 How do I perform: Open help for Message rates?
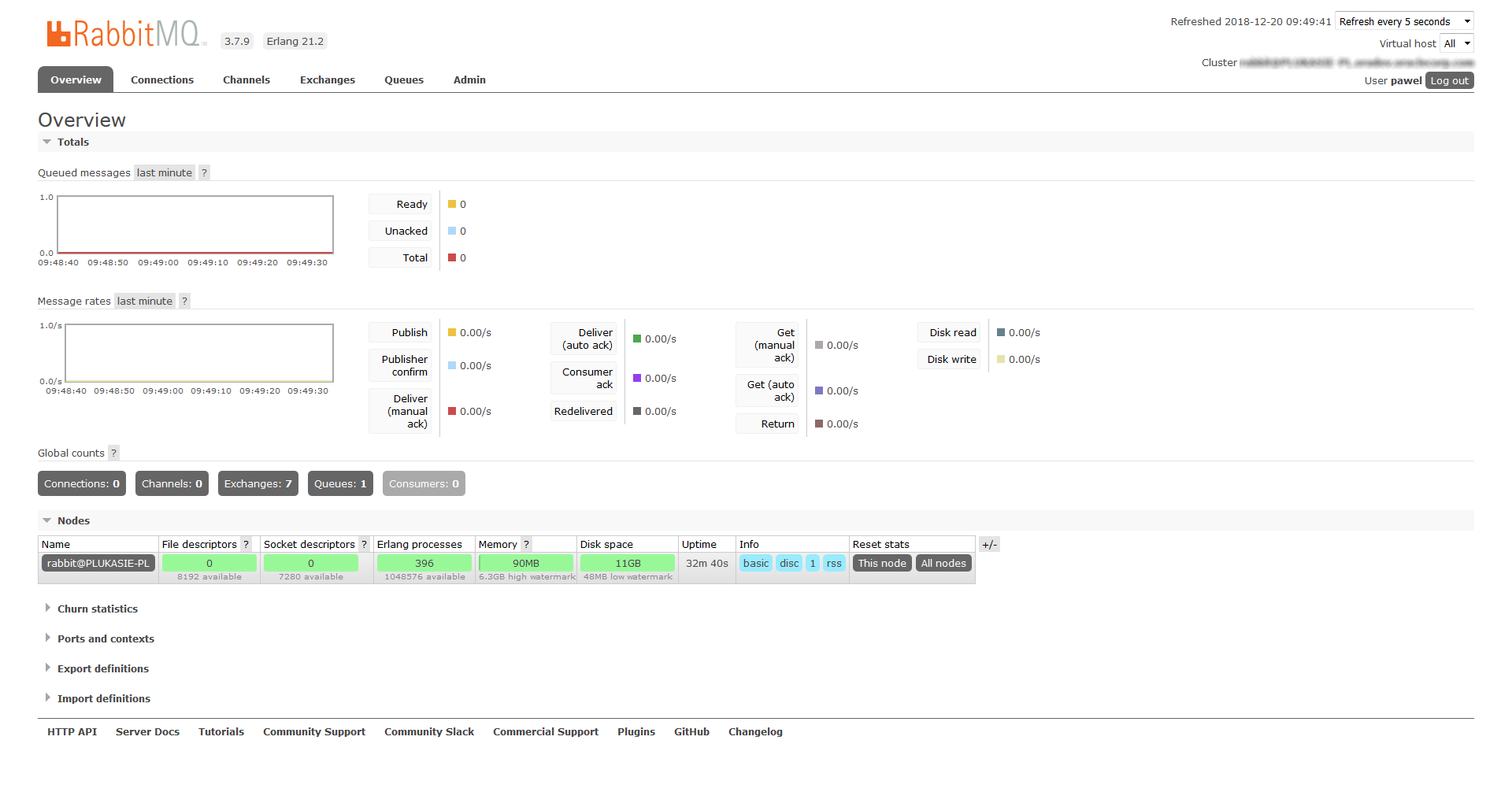click(184, 301)
